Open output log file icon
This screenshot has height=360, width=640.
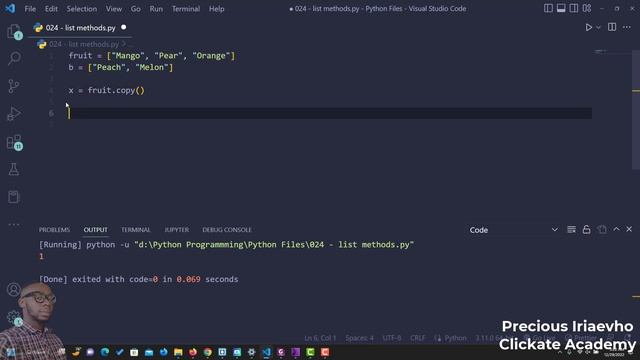click(x=602, y=229)
